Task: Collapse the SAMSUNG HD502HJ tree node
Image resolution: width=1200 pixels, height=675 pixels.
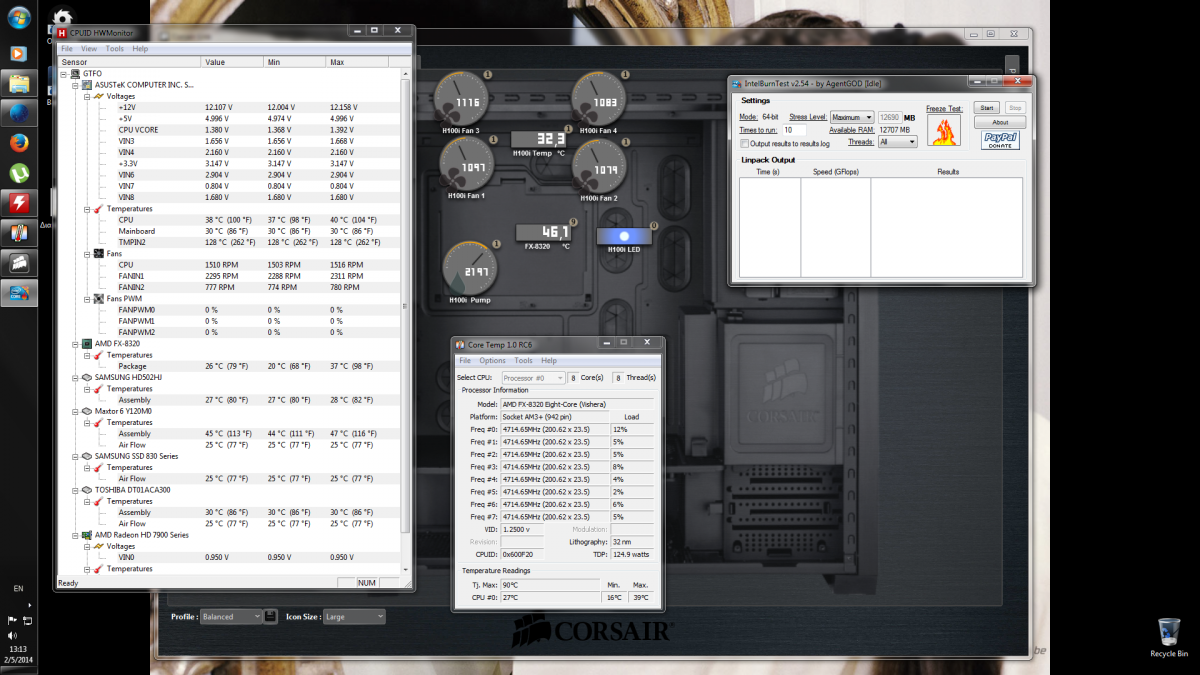Action: [76, 377]
